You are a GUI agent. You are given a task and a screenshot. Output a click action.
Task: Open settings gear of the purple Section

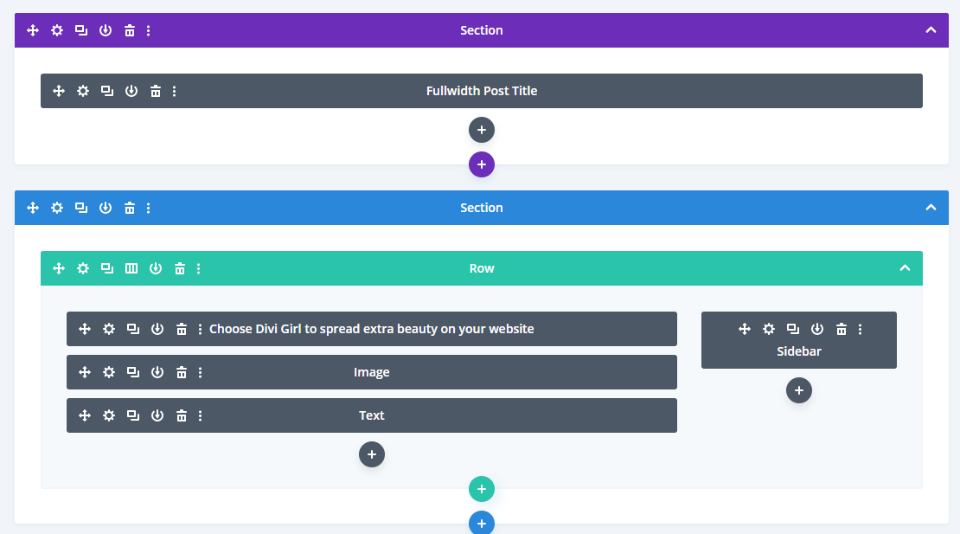pos(57,30)
